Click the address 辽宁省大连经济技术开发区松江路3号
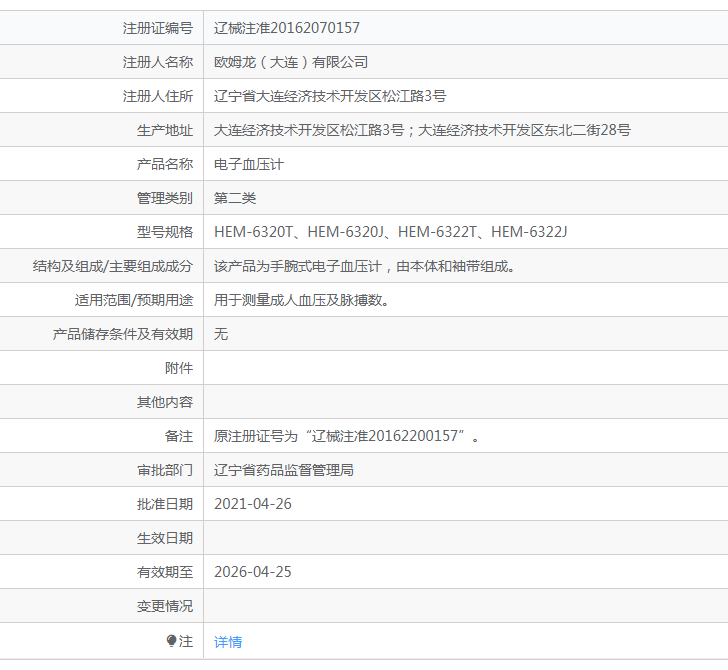Screen dimensions: 728x670 pyautogui.click(x=330, y=96)
